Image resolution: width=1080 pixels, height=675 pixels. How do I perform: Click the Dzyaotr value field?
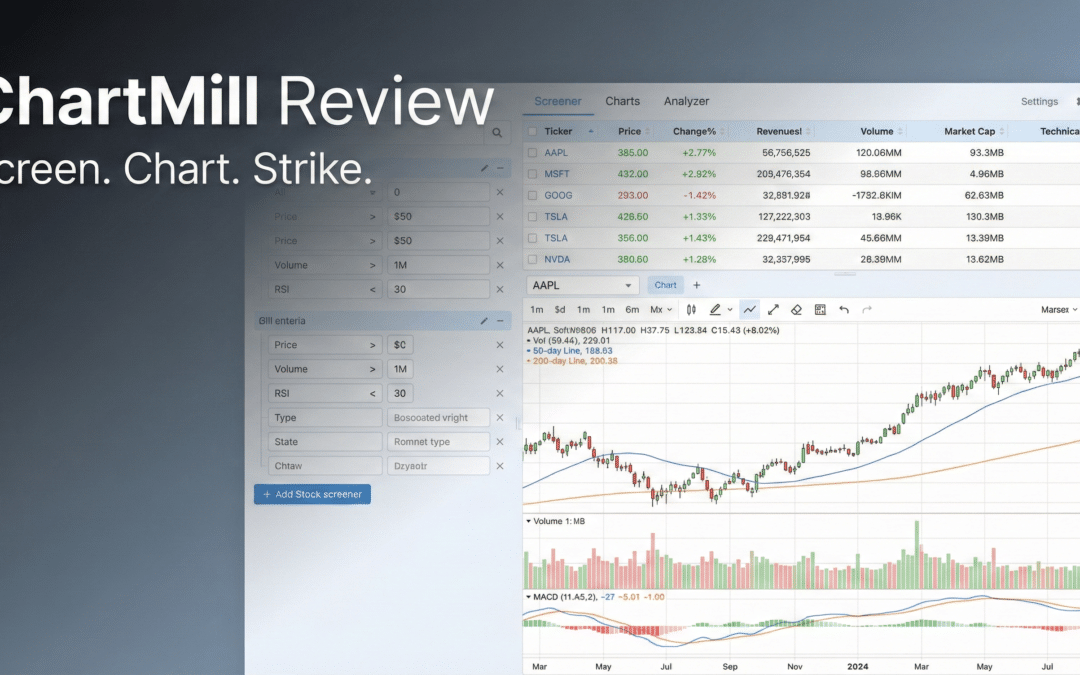click(x=438, y=466)
